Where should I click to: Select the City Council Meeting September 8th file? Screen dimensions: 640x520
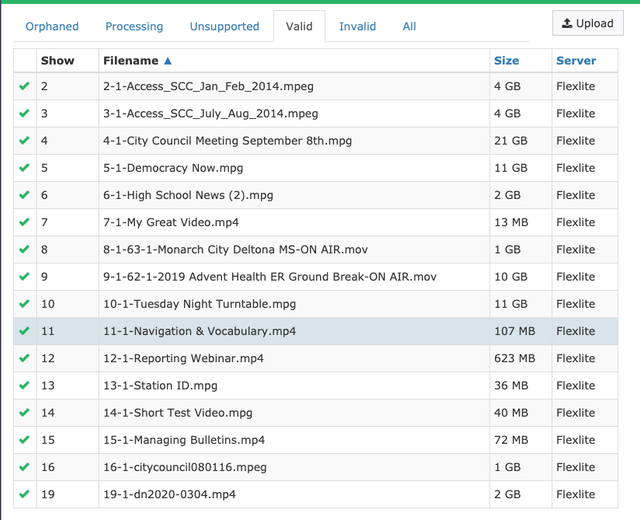tap(227, 141)
